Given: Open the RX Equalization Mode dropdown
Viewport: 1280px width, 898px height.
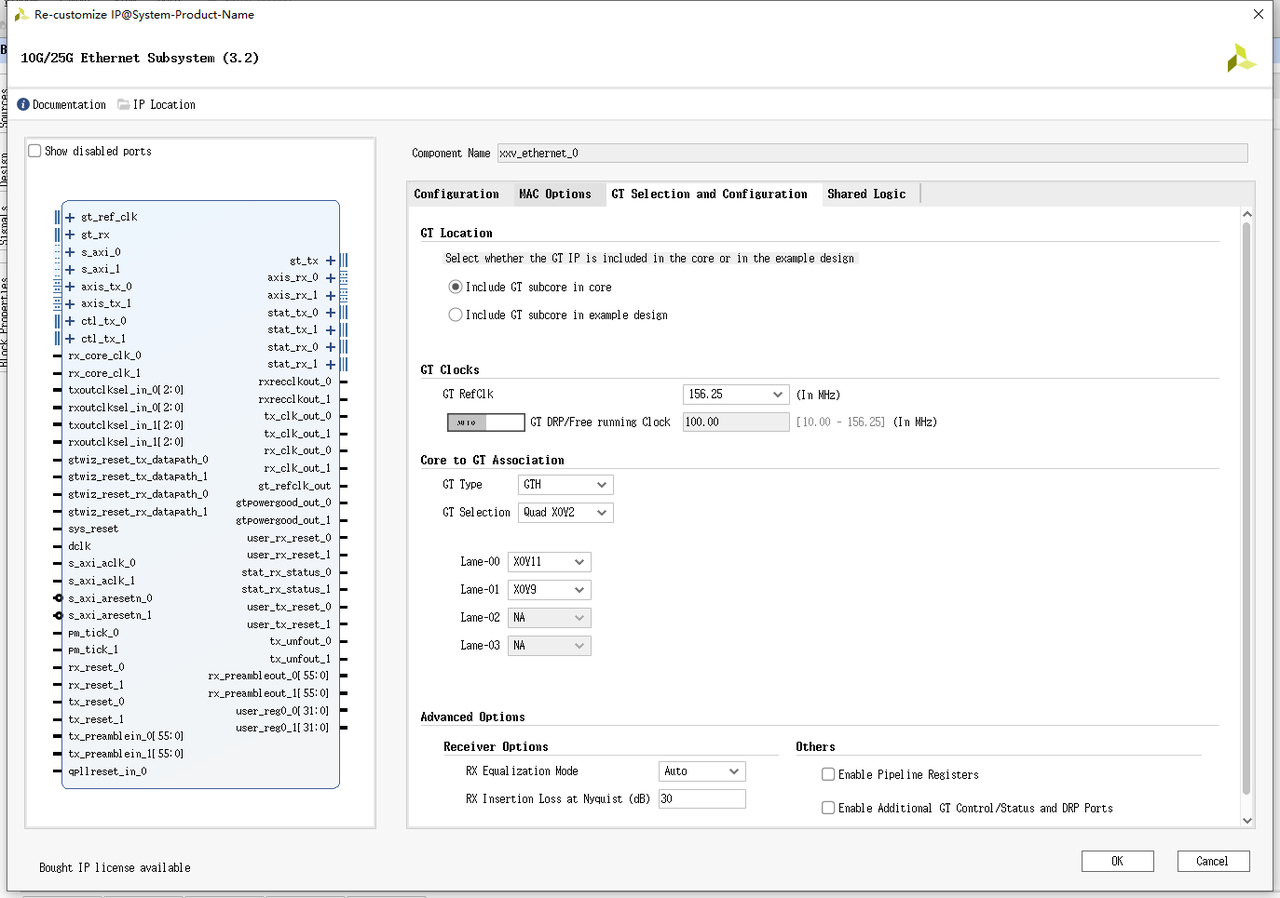Looking at the screenshot, I should click(702, 771).
